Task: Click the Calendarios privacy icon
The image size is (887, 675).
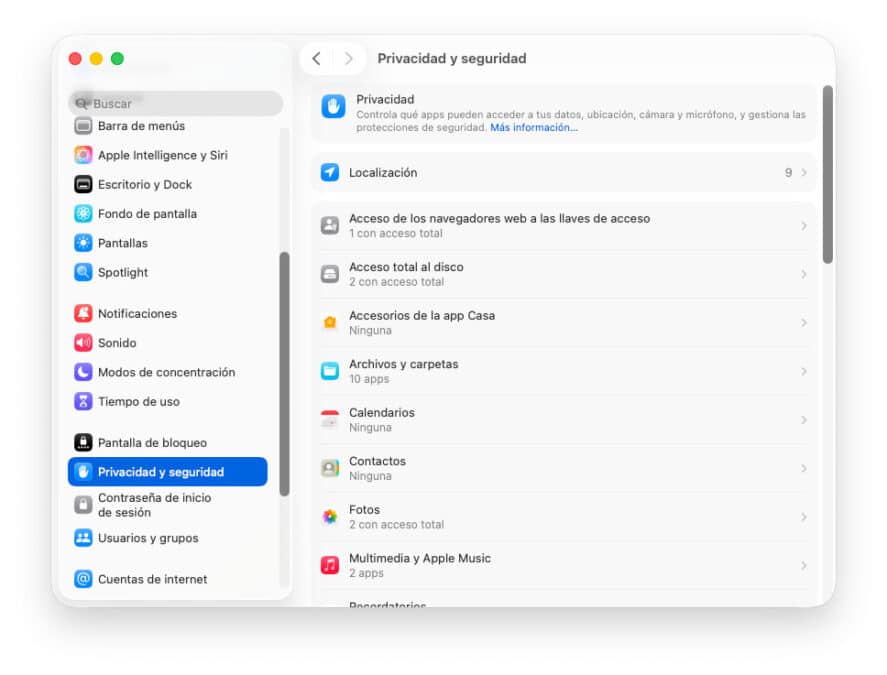Action: pyautogui.click(x=330, y=419)
